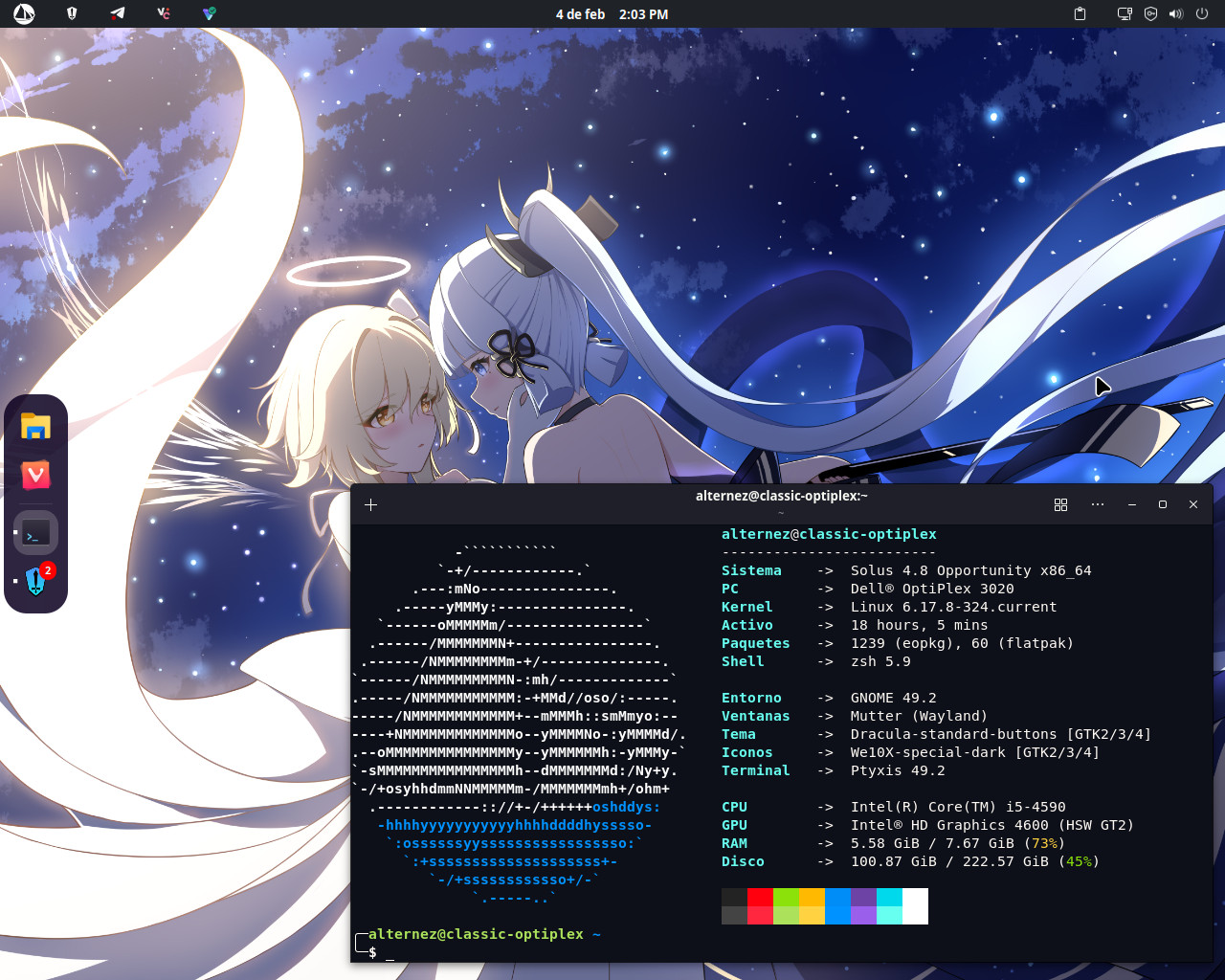Maximize the Ptyxis terminal window
The image size is (1225, 980).
coord(1163,504)
